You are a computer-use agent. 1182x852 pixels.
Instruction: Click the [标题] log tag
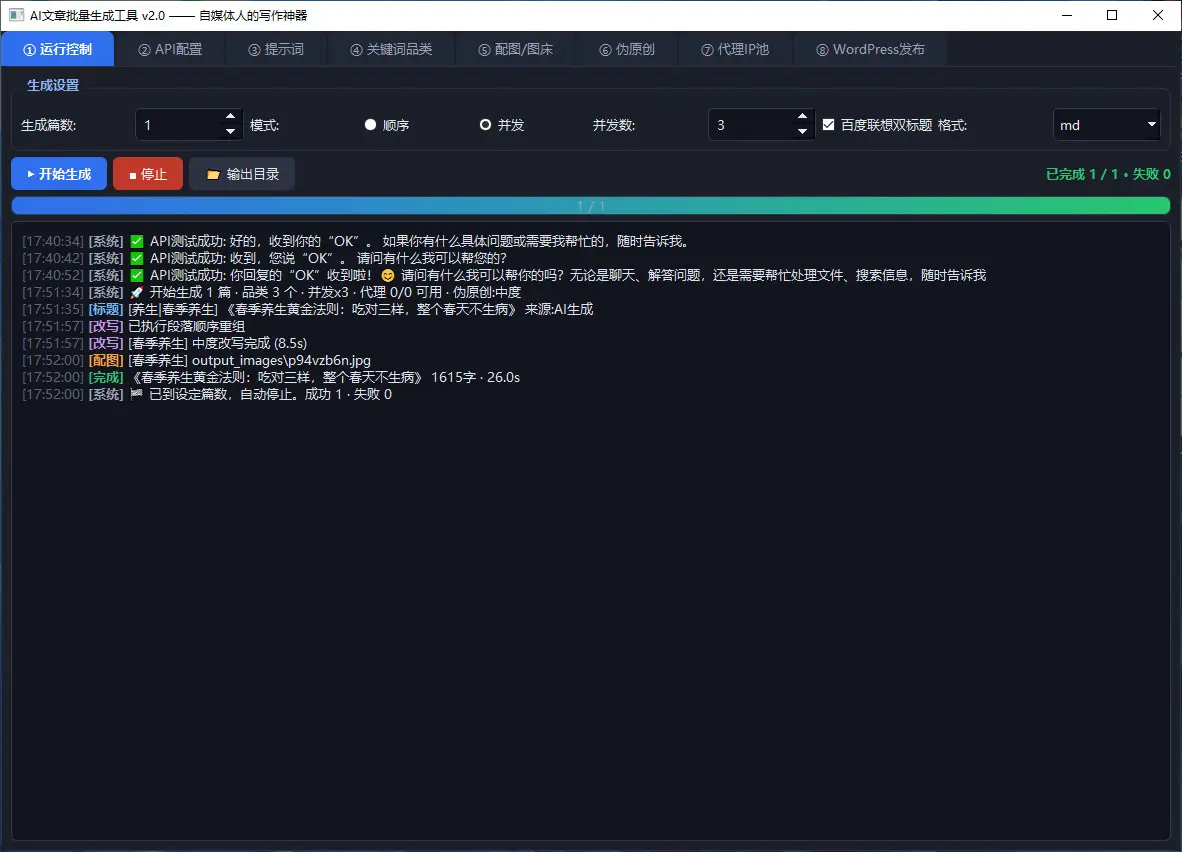click(106, 309)
